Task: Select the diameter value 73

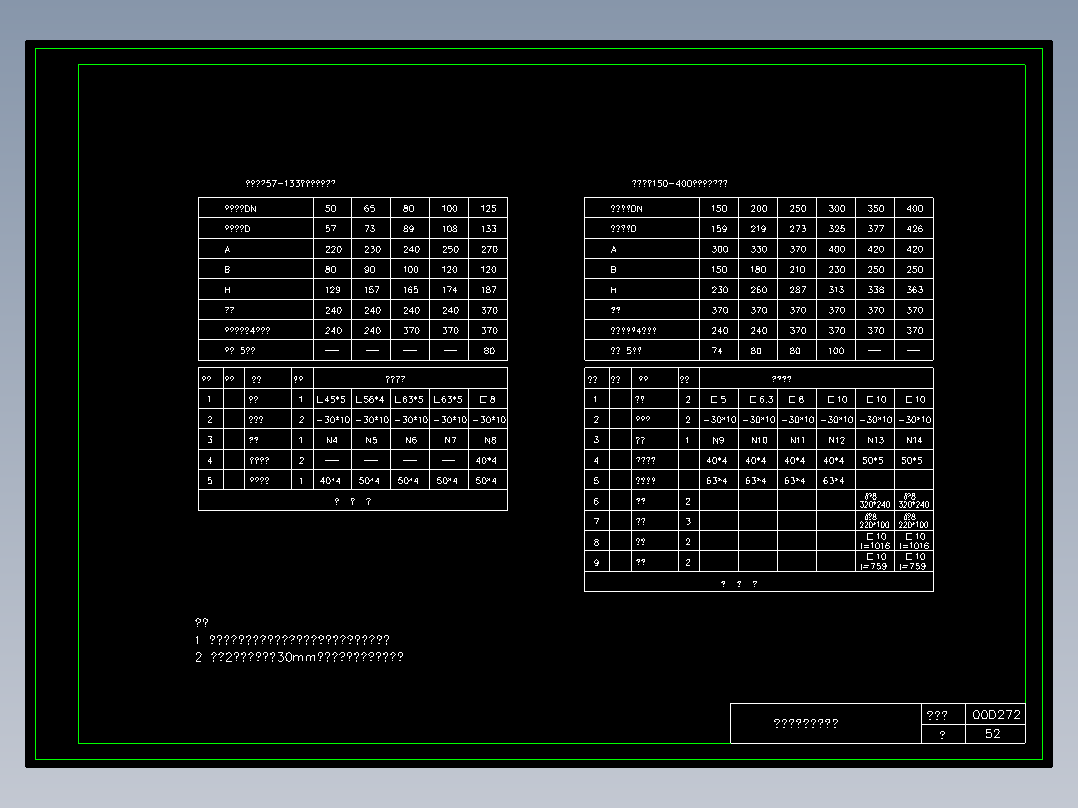Action: click(370, 228)
